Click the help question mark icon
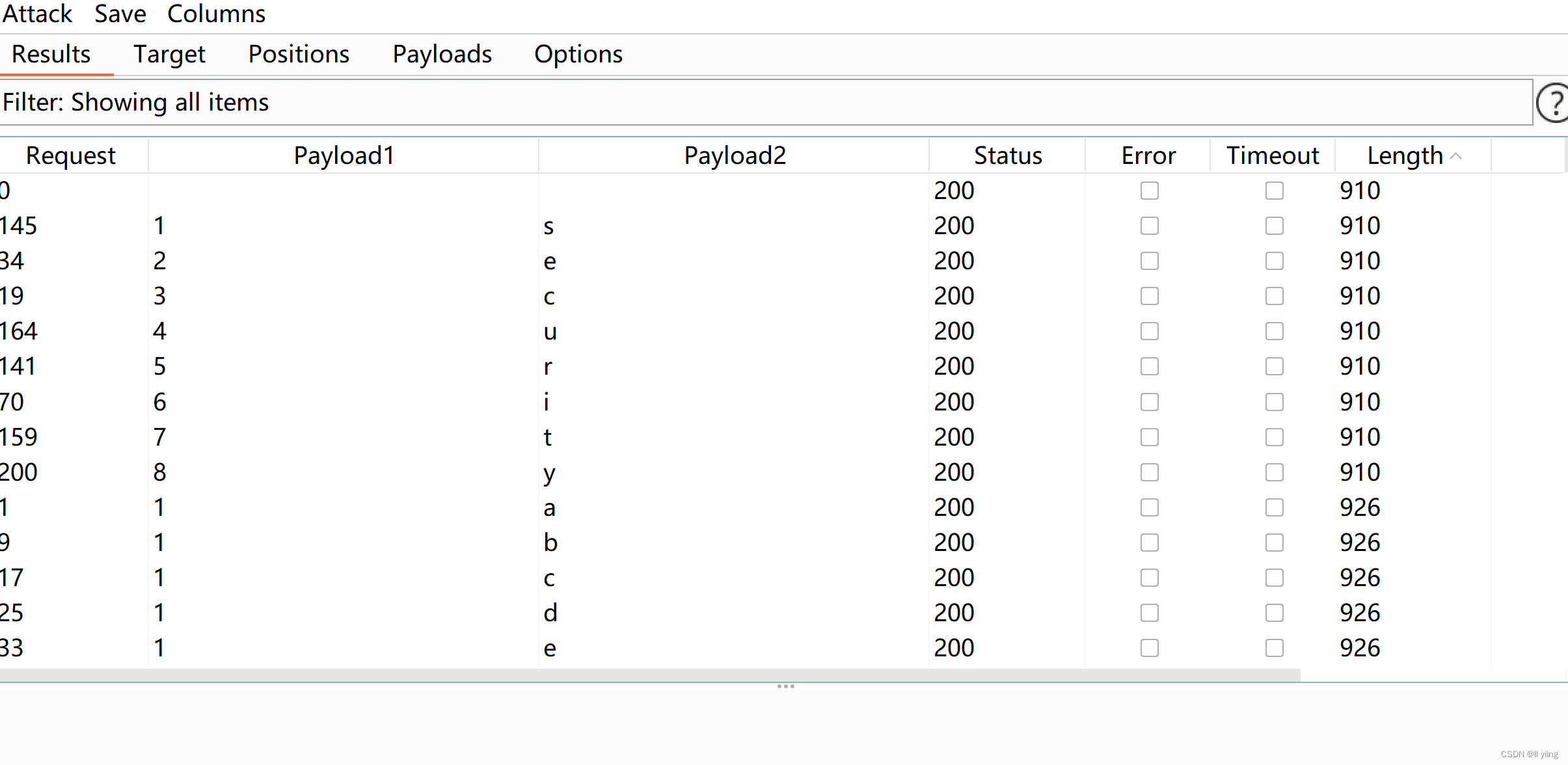Image resolution: width=1568 pixels, height=765 pixels. click(1554, 103)
